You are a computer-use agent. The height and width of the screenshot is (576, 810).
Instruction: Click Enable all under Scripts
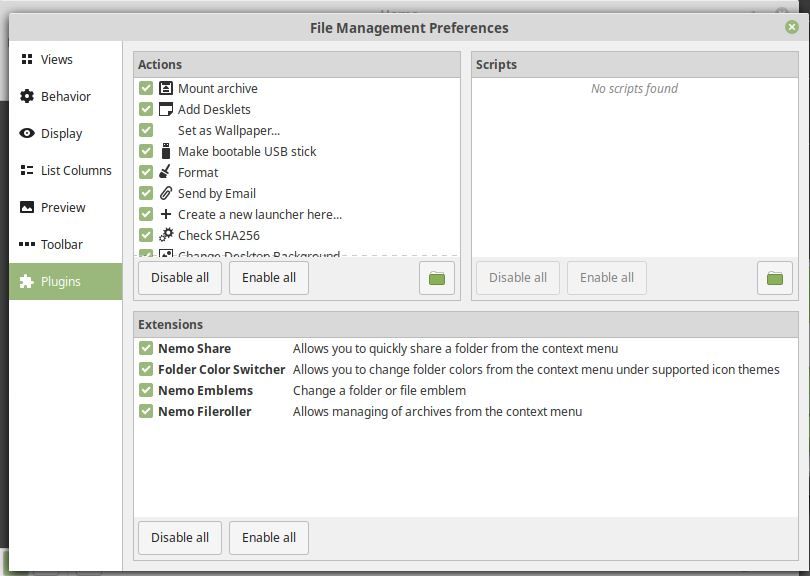click(606, 278)
